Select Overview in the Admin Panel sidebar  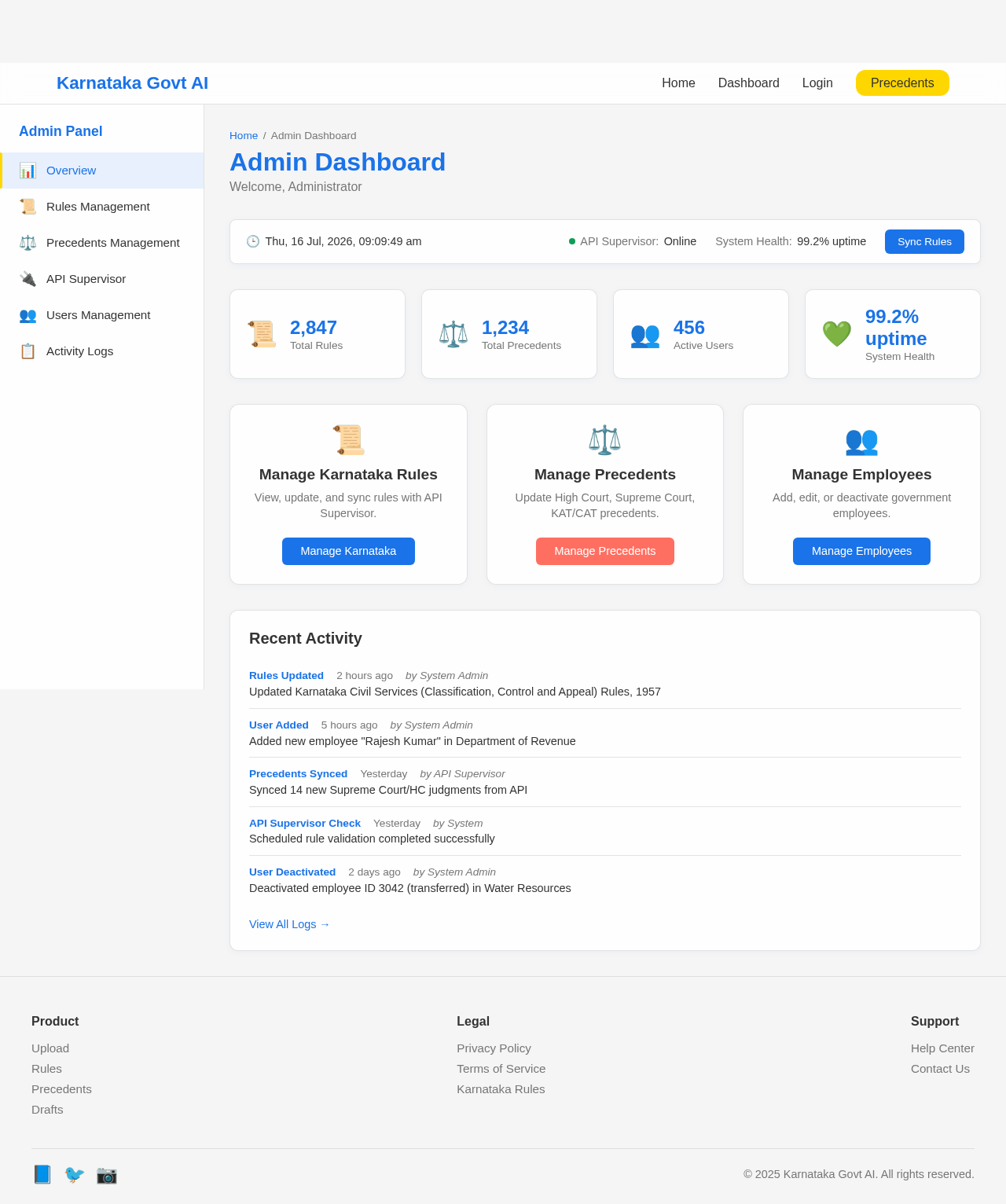point(102,171)
